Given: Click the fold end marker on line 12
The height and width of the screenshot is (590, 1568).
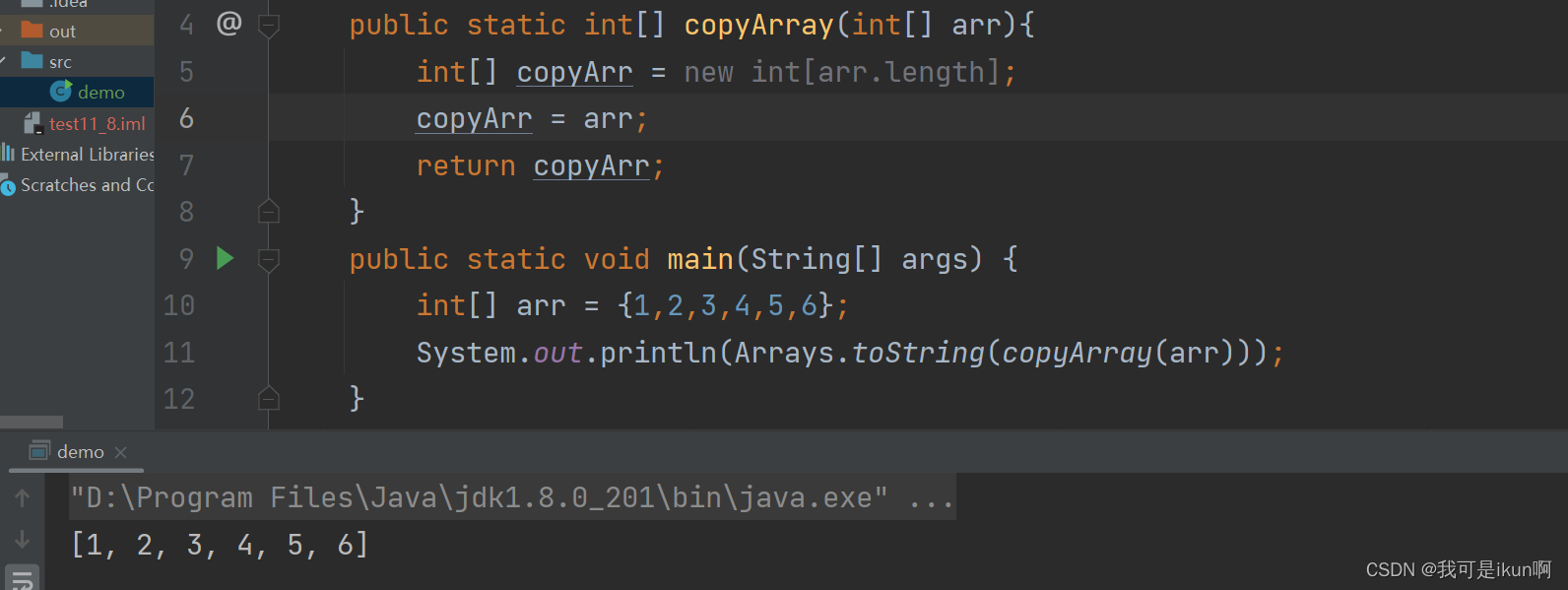Looking at the screenshot, I should click(x=268, y=398).
